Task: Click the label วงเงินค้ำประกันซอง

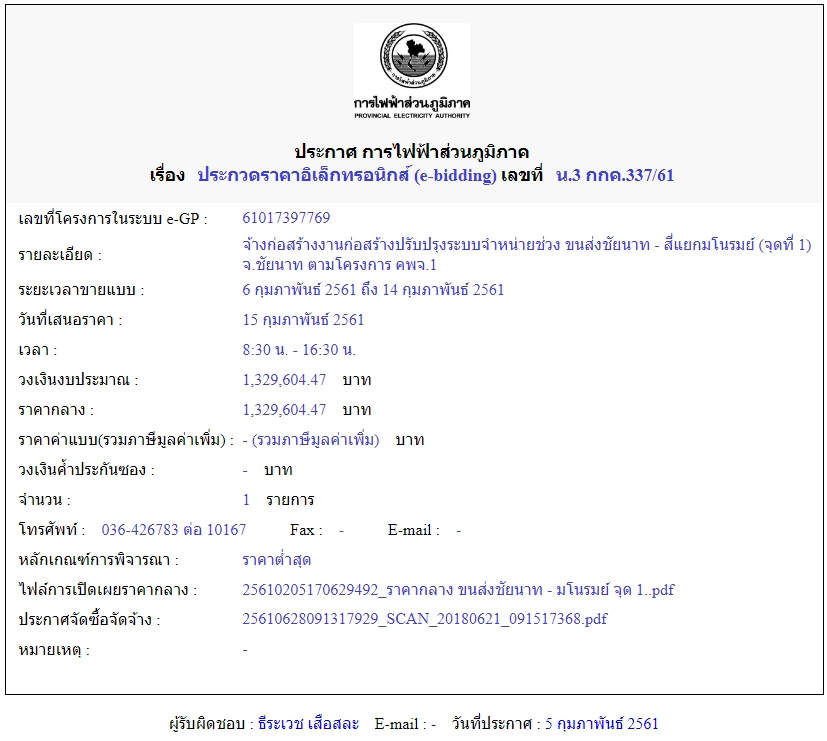Action: coord(86,470)
